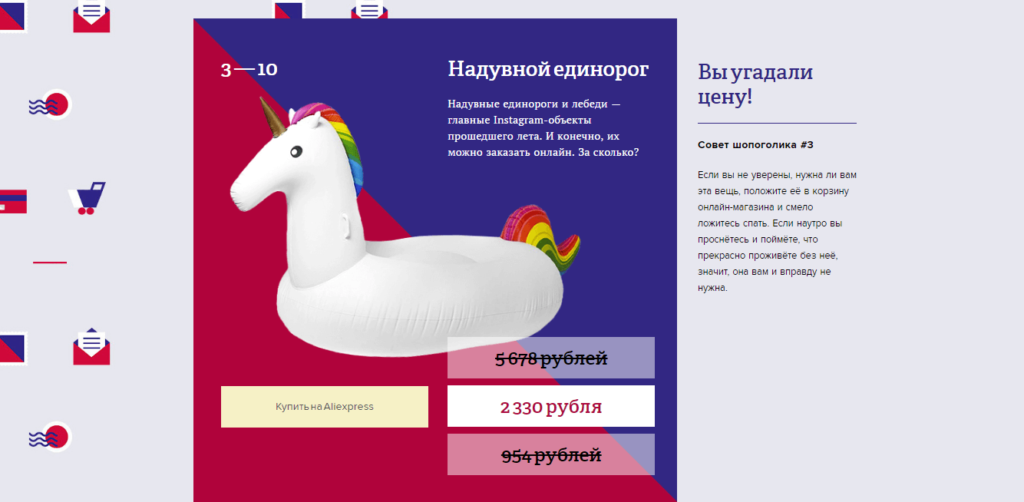Click the wave-circle icon at the bottom left

point(48,436)
